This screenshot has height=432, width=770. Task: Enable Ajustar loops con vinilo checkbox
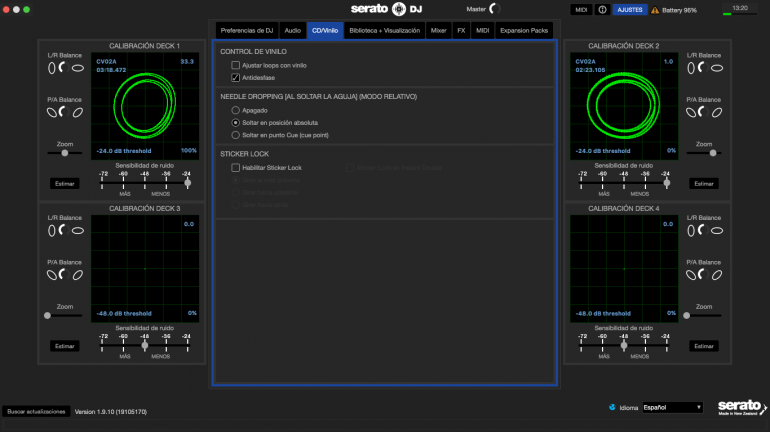point(235,65)
